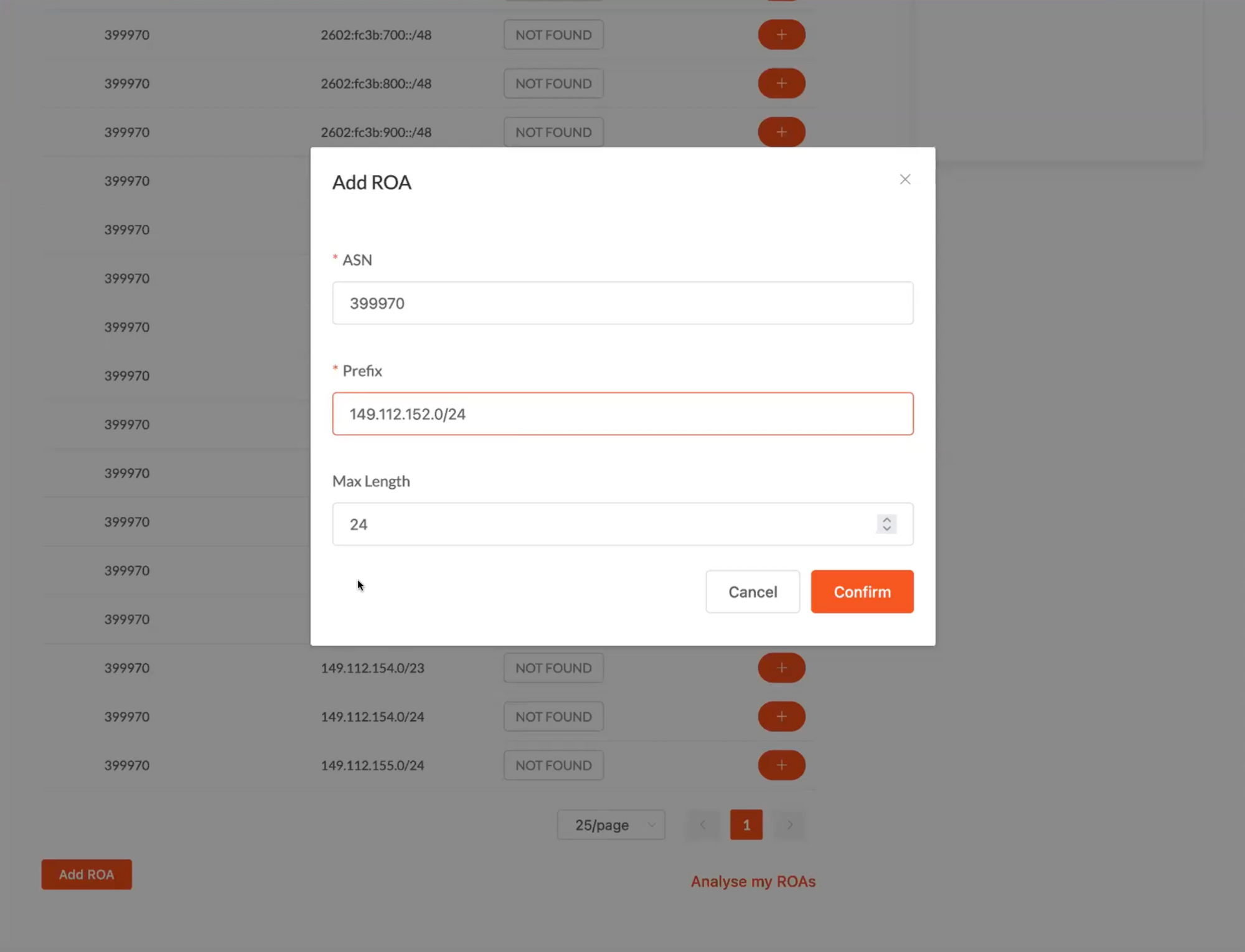1245x952 pixels.
Task: Click into the Prefix input field
Action: (622, 414)
